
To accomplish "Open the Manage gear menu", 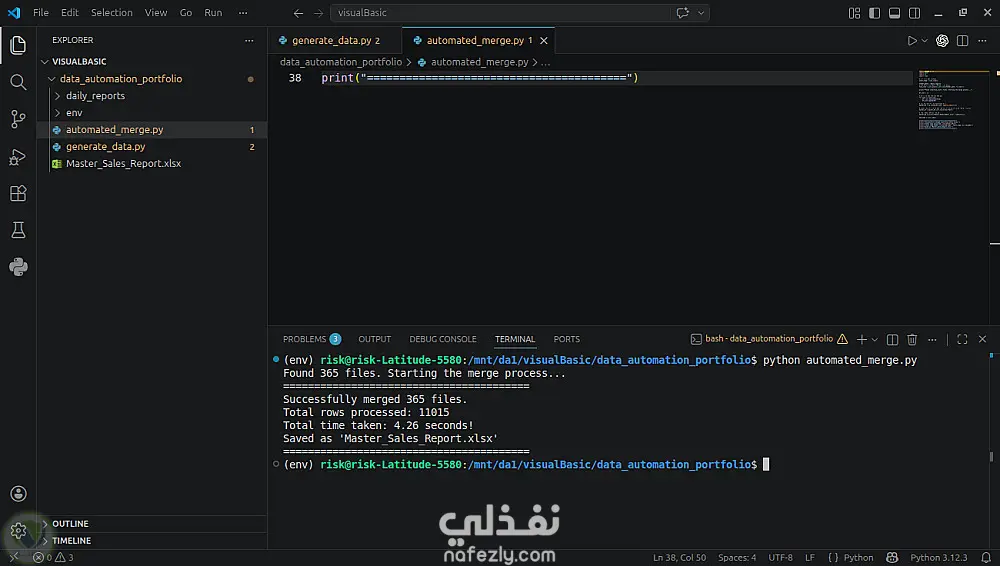I will (x=18, y=530).
